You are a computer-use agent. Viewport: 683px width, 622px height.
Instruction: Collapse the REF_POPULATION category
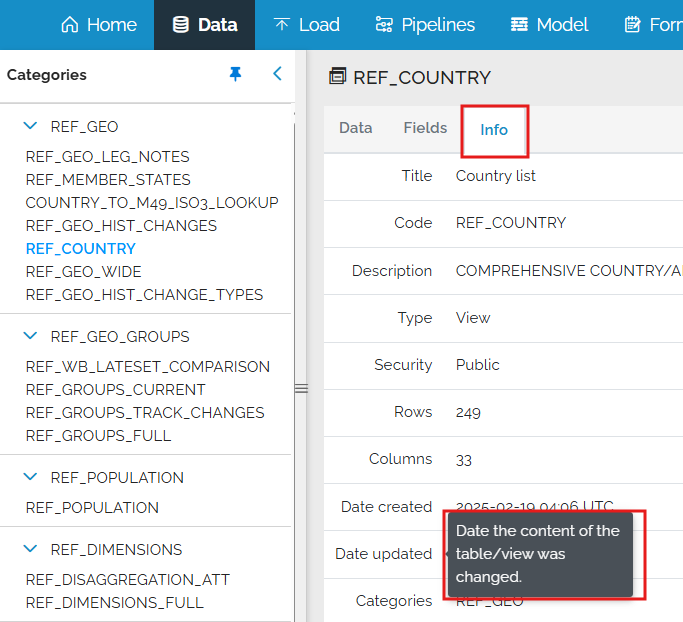coord(30,477)
